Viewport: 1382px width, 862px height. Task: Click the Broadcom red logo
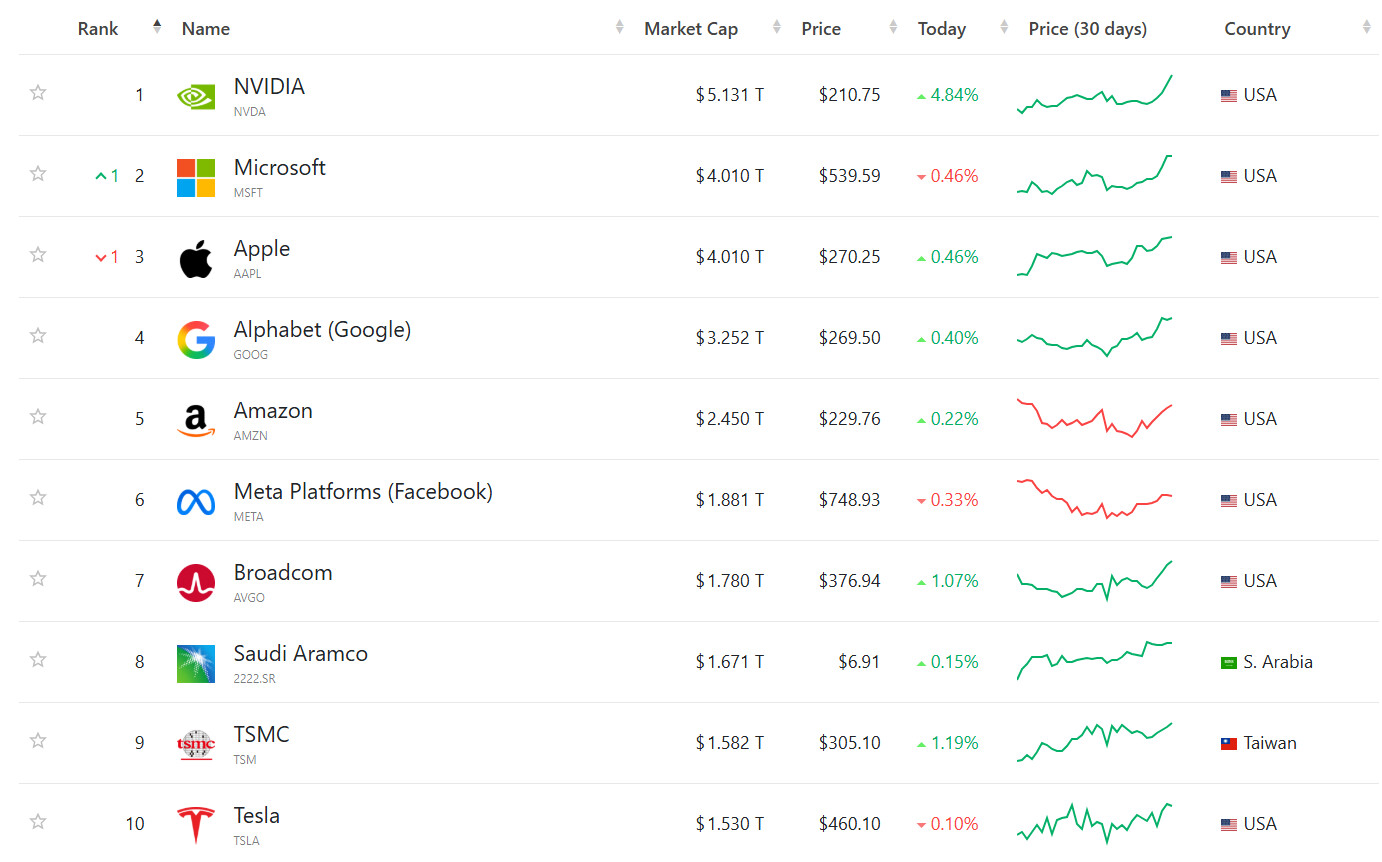196,582
